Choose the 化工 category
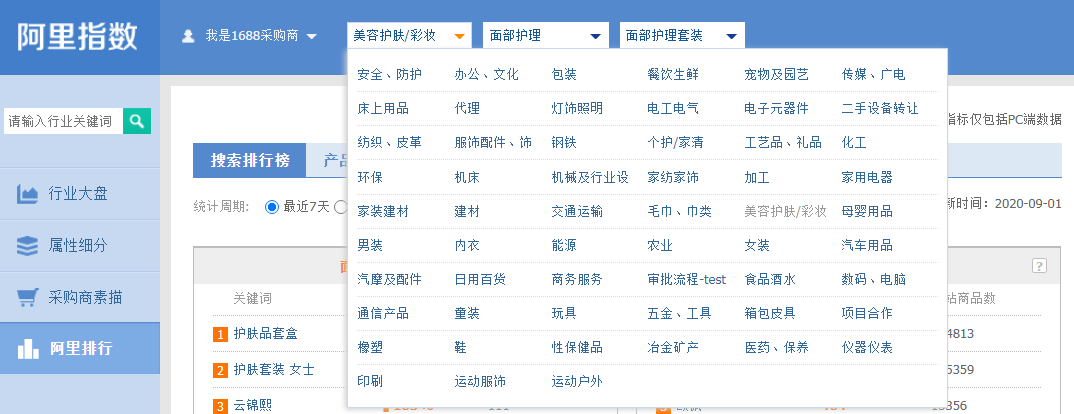The image size is (1074, 414). click(x=854, y=143)
